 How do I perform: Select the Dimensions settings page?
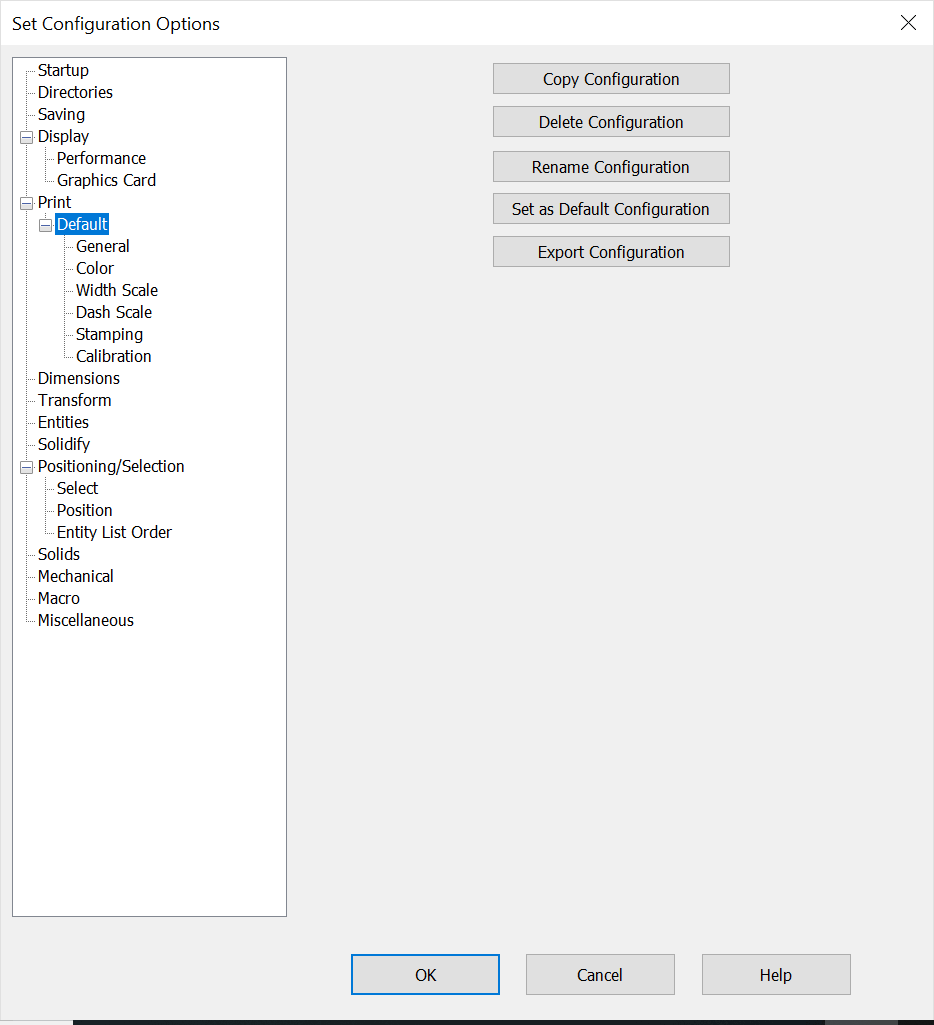[x=78, y=378]
